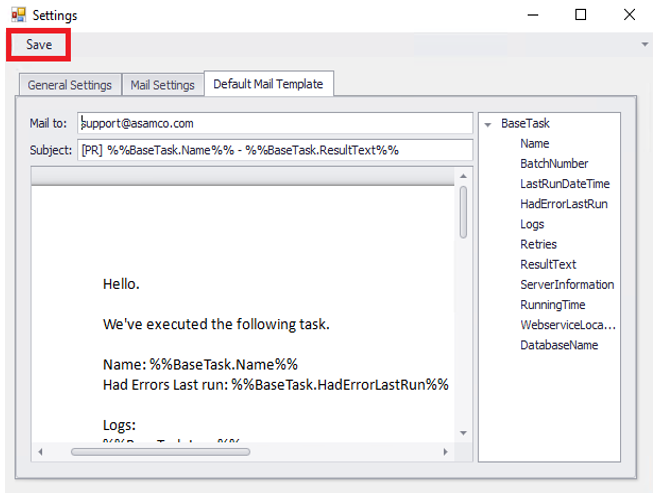Click the Subject input field
657x493 pixels.
coord(274,150)
